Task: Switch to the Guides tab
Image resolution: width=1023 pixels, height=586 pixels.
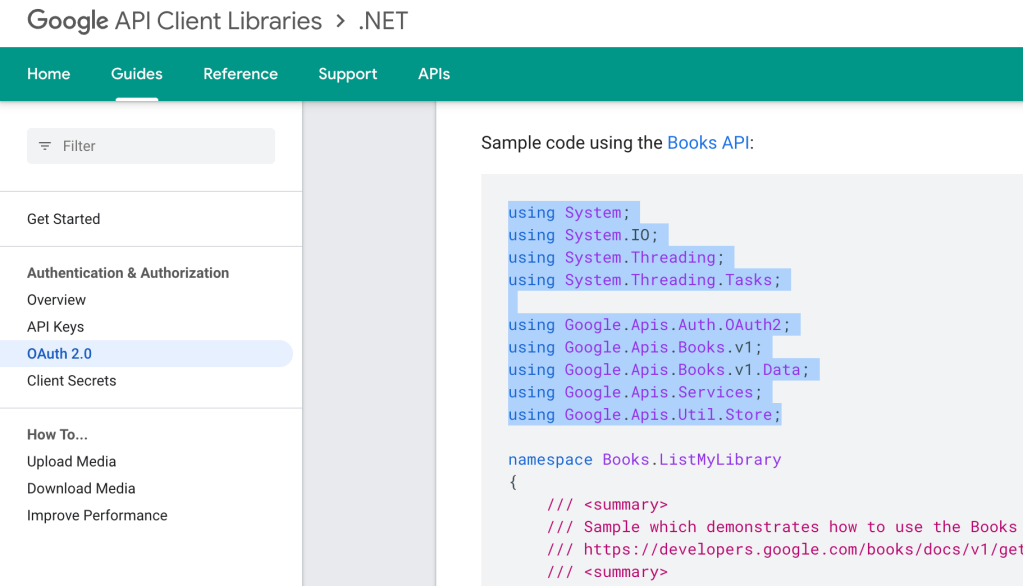Action: click(x=136, y=74)
